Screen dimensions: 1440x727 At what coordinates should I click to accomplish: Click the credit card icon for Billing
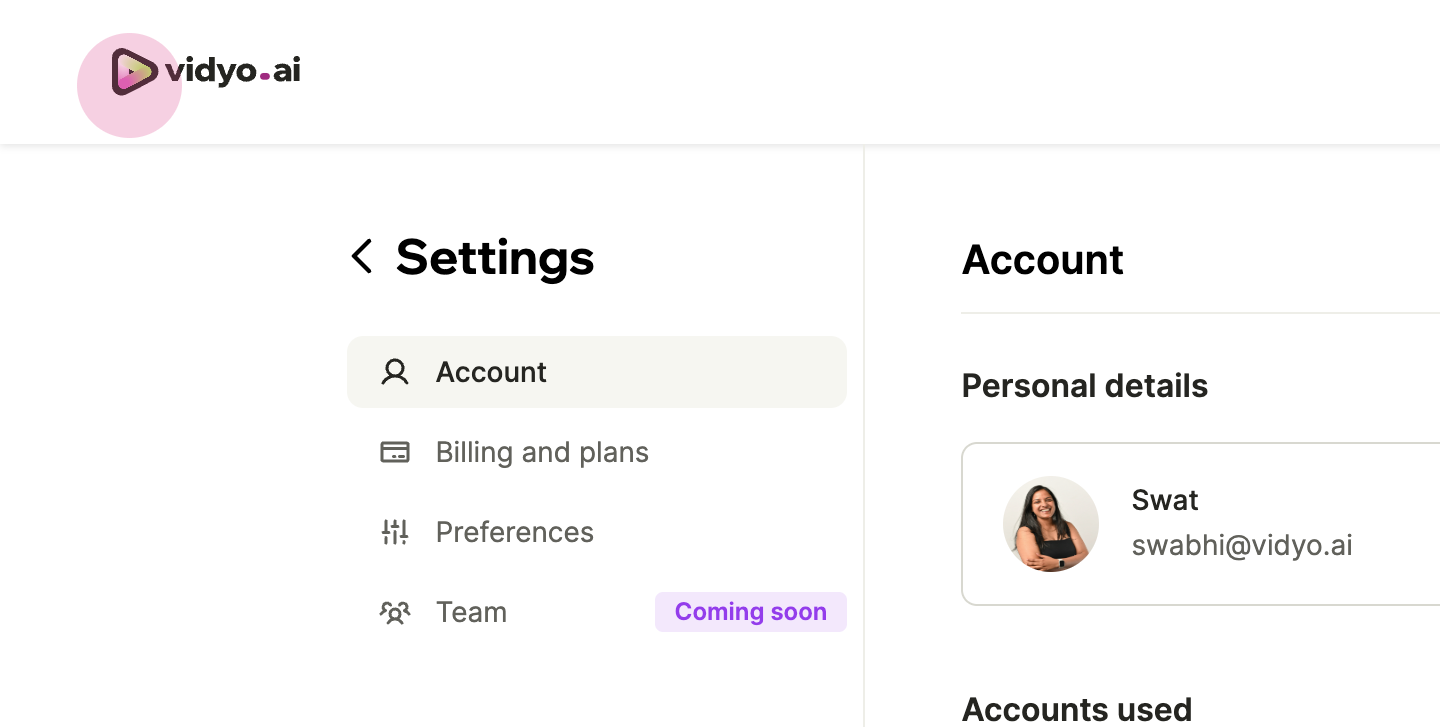pyautogui.click(x=395, y=452)
